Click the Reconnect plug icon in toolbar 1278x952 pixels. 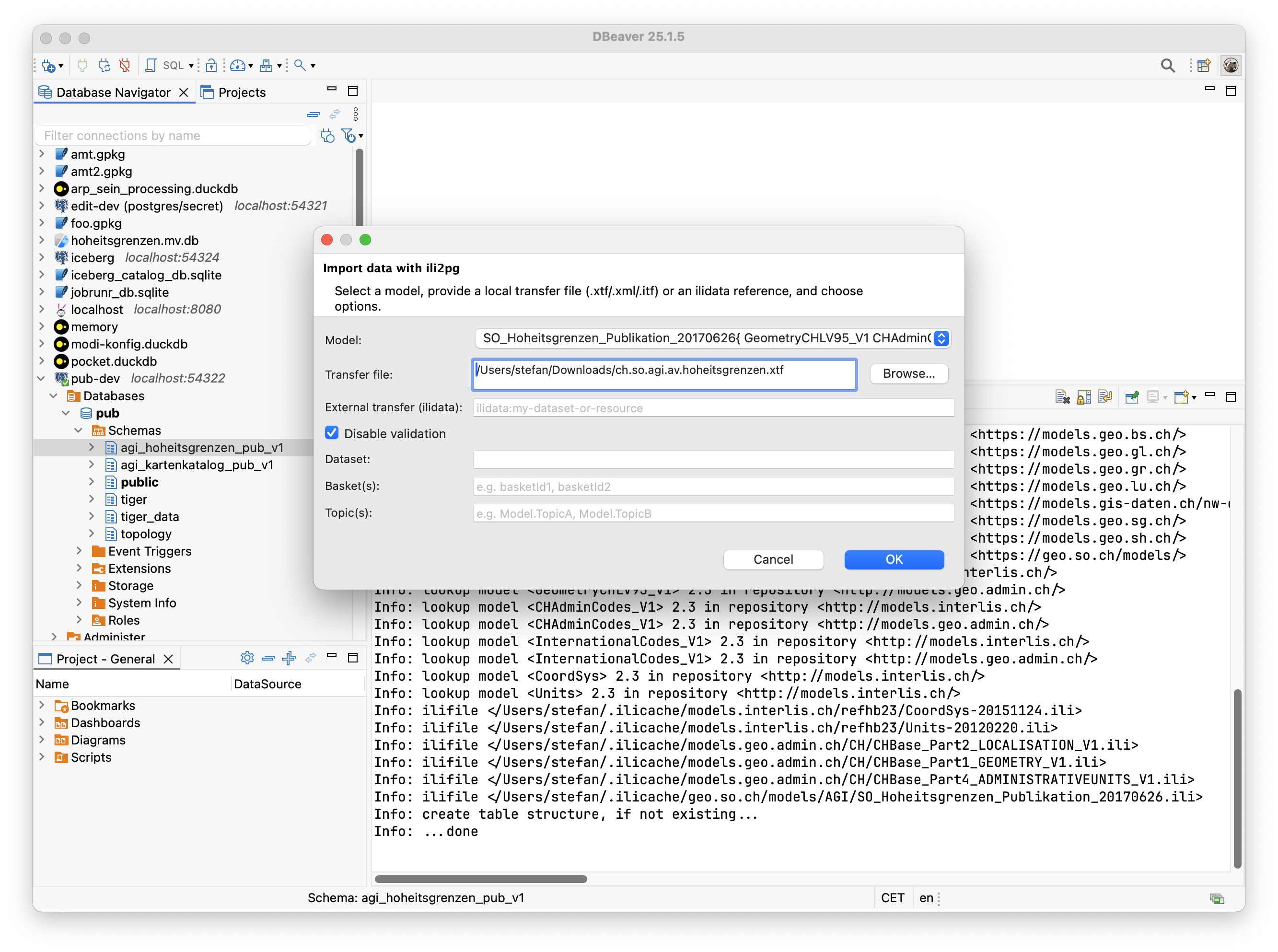[x=104, y=65]
